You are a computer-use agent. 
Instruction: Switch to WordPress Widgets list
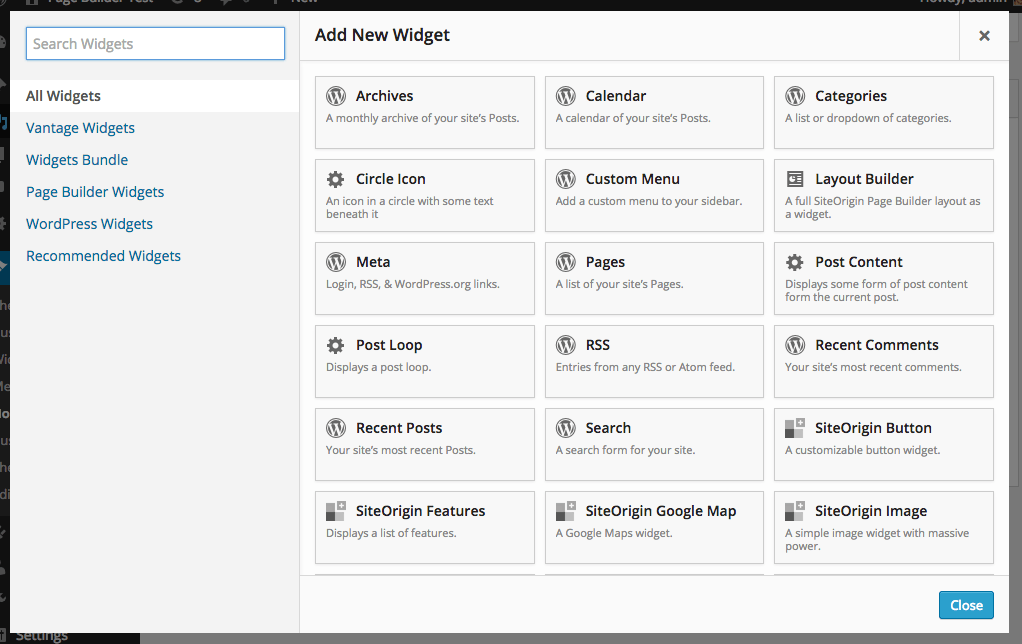(x=89, y=224)
